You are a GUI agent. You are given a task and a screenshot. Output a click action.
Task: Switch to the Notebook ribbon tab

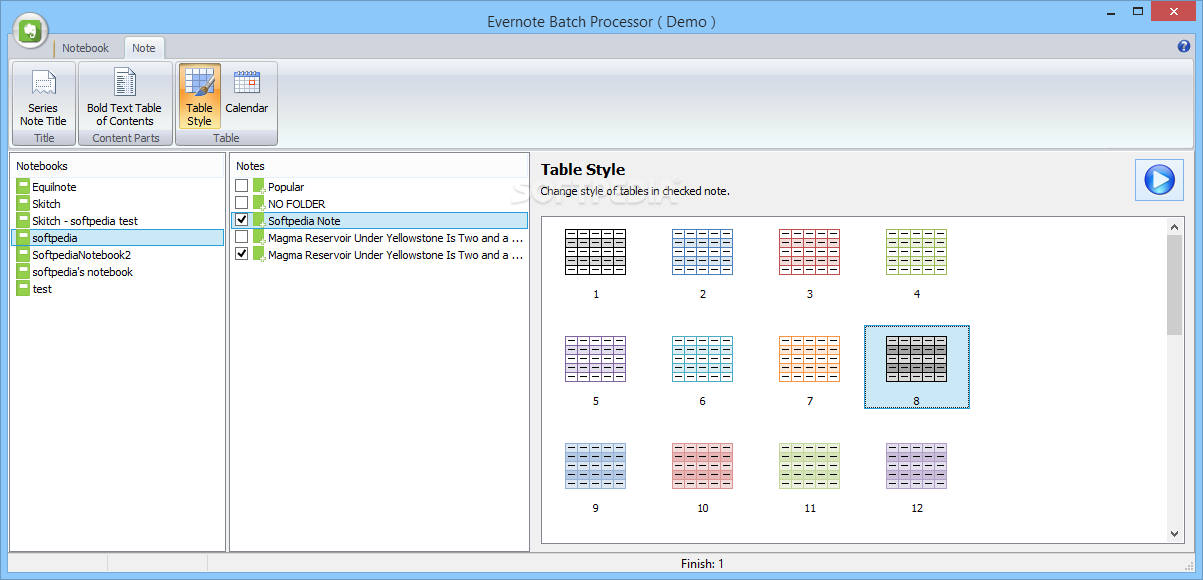coord(86,48)
